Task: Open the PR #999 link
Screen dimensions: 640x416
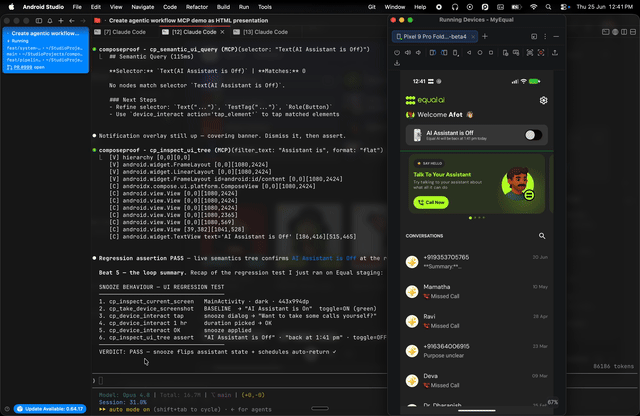Action: pos(23,67)
